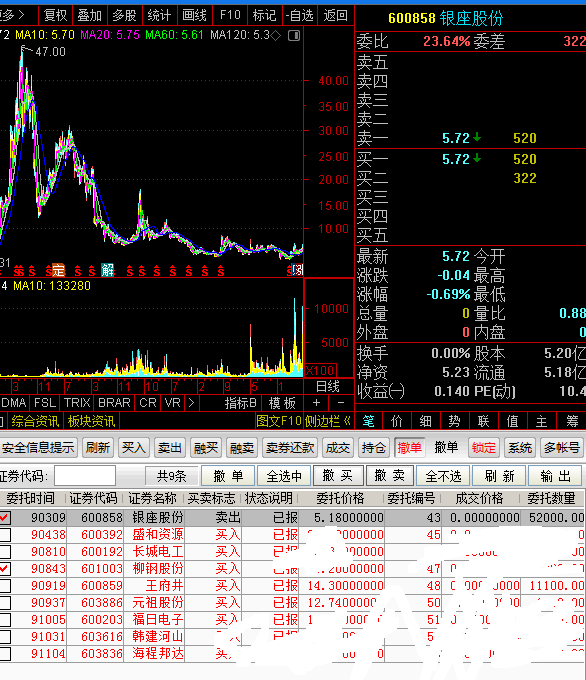Screen dimensions: 586x680
Task: Open F10 company info
Action: tap(230, 16)
